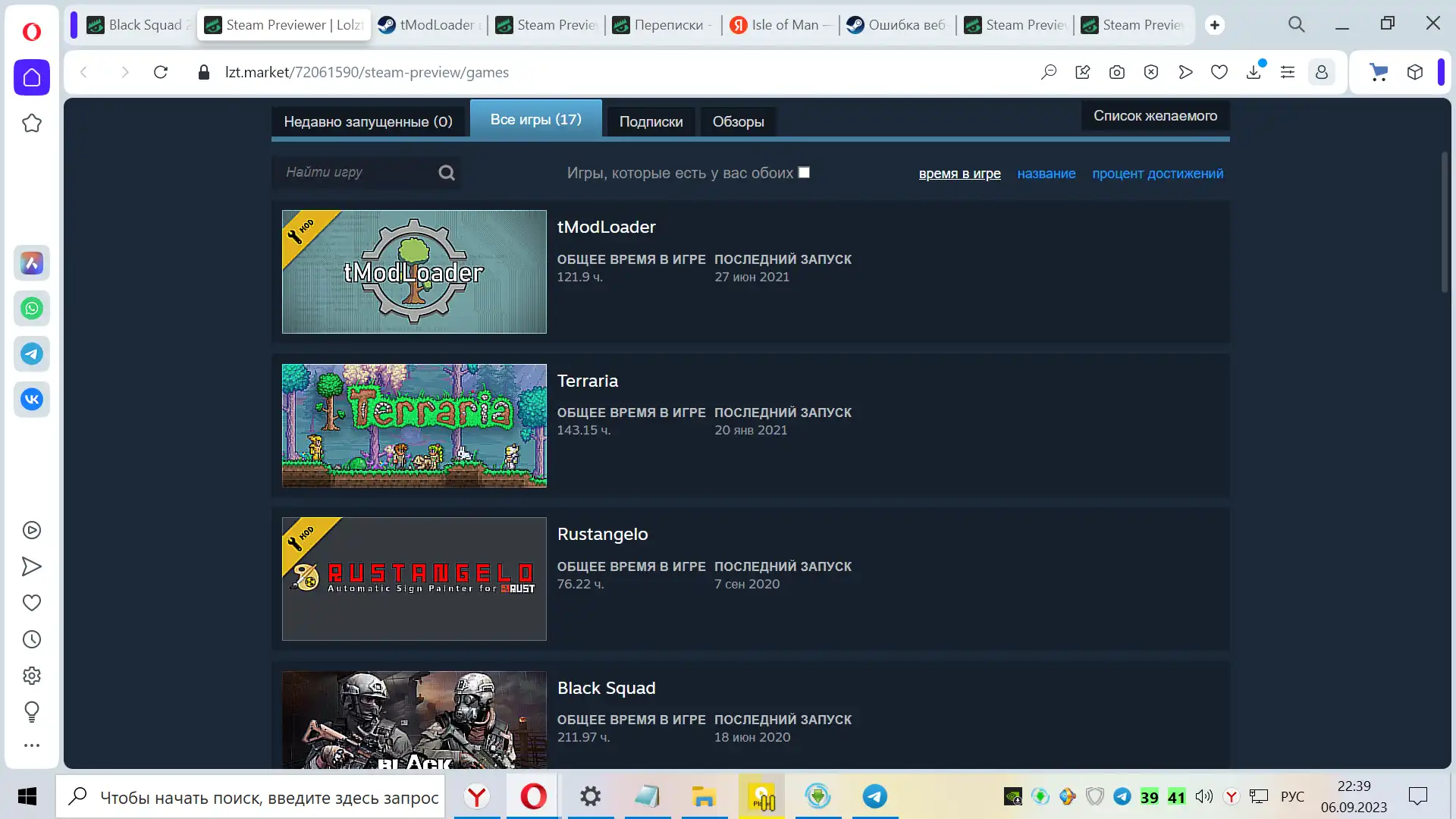Open downloads icon in the toolbar
1456x819 pixels.
1254,72
